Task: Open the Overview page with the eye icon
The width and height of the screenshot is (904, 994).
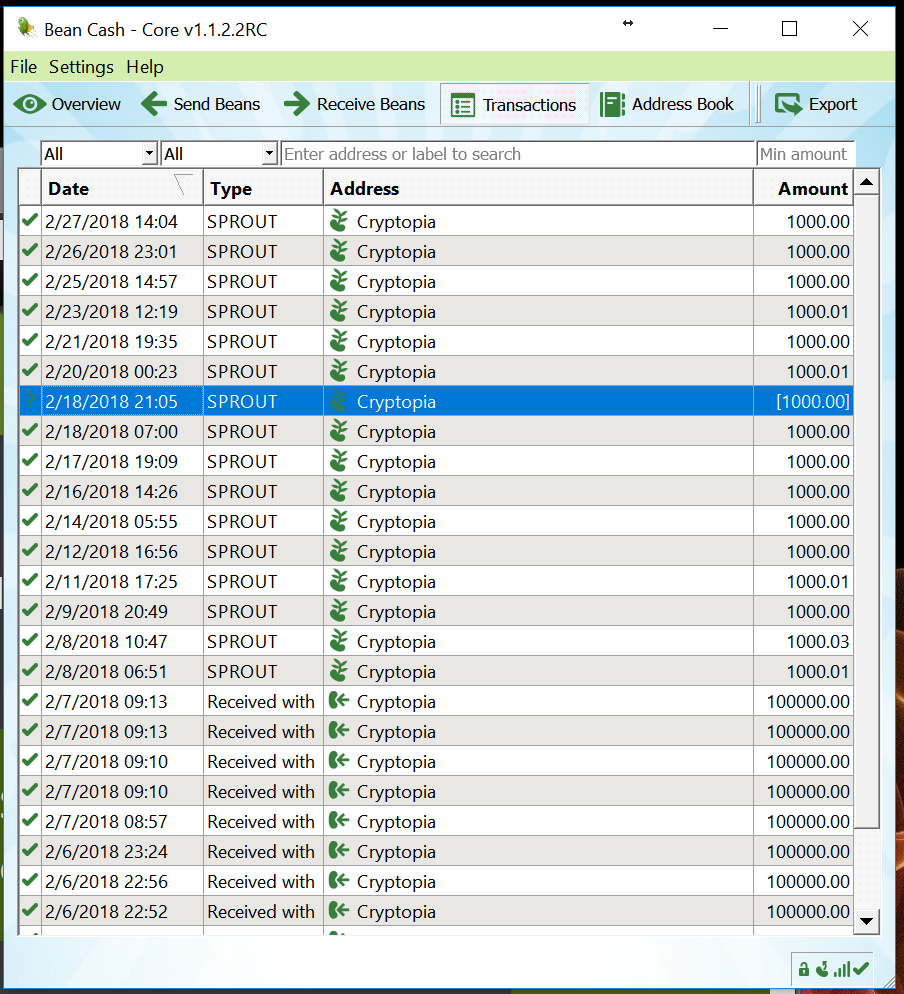Action: (67, 104)
